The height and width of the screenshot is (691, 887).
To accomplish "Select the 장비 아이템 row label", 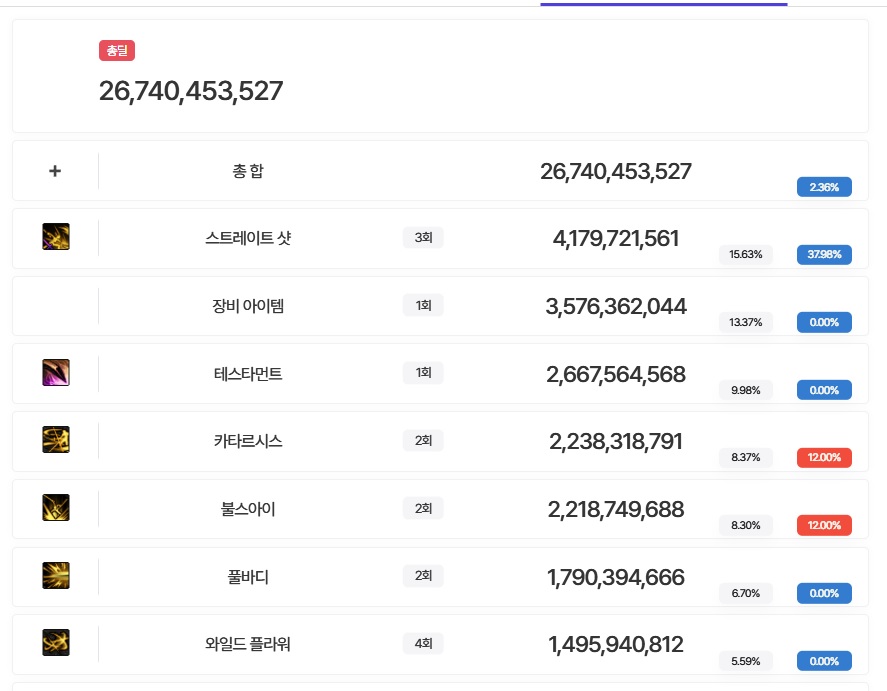I will [x=248, y=306].
